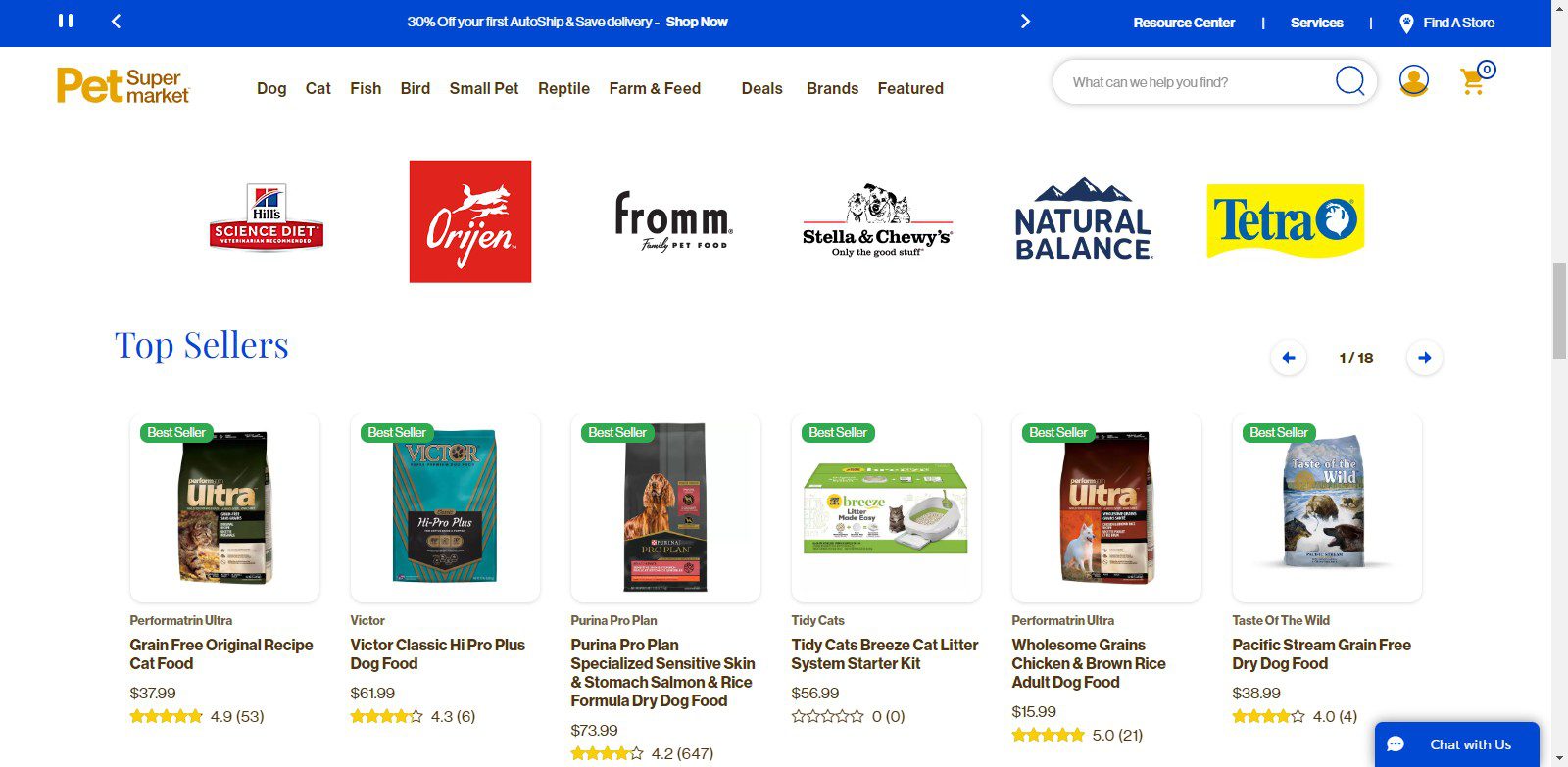
Task: Click the search magnifier icon
Action: [1349, 81]
